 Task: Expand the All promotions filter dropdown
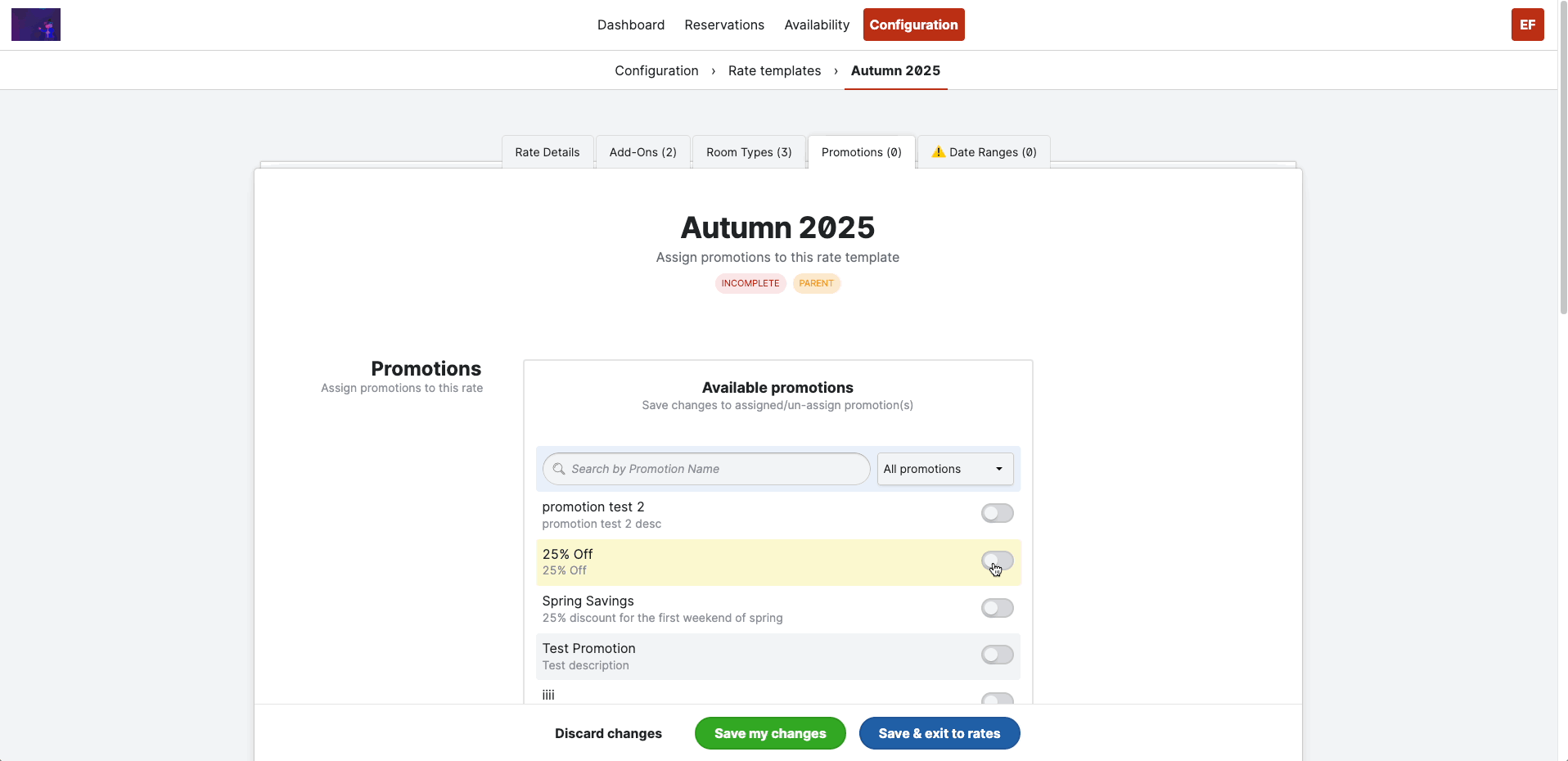[x=945, y=469]
